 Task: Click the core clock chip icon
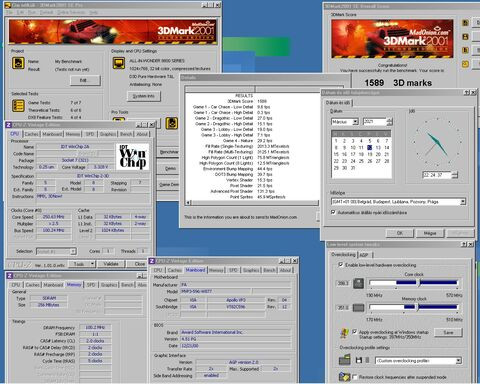click(x=358, y=283)
